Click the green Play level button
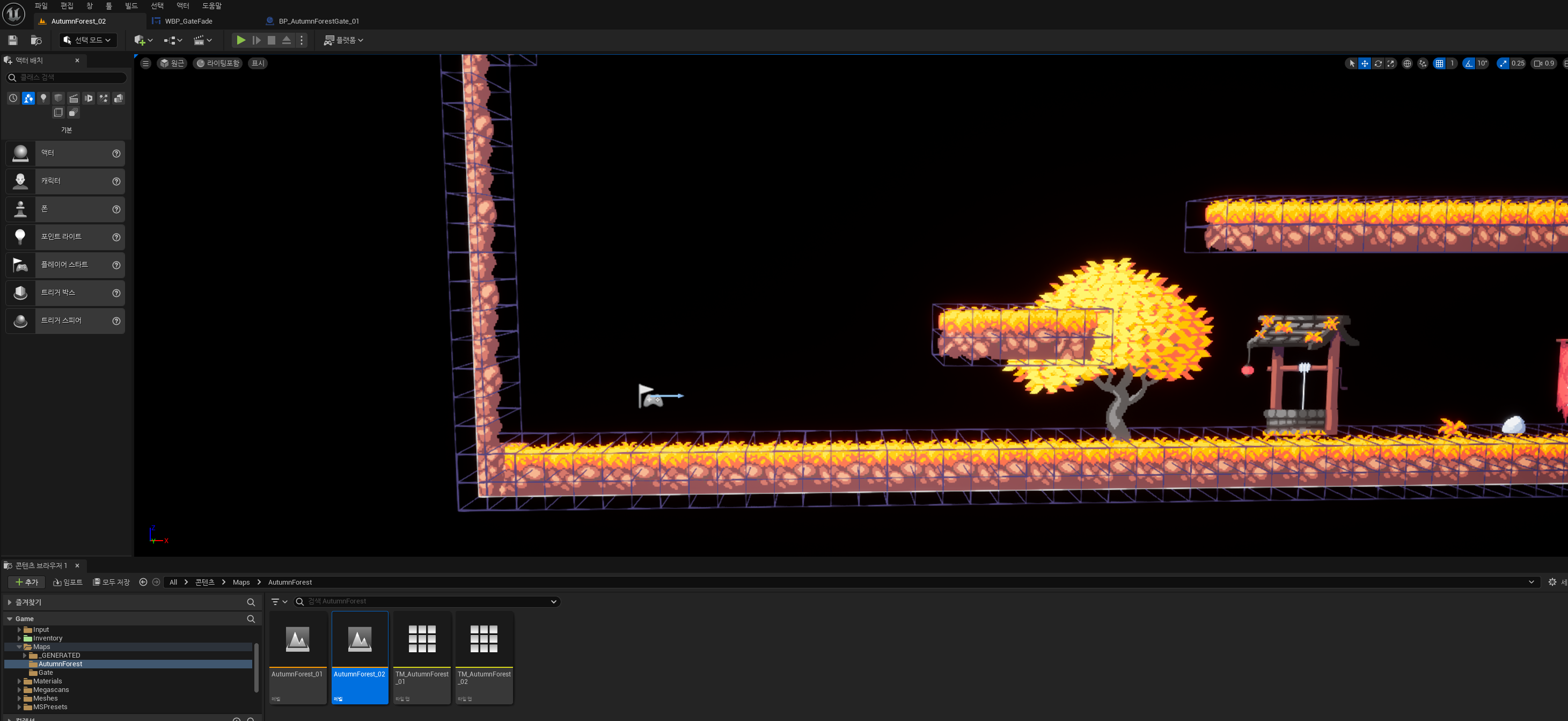This screenshot has height=721, width=1568. point(241,40)
